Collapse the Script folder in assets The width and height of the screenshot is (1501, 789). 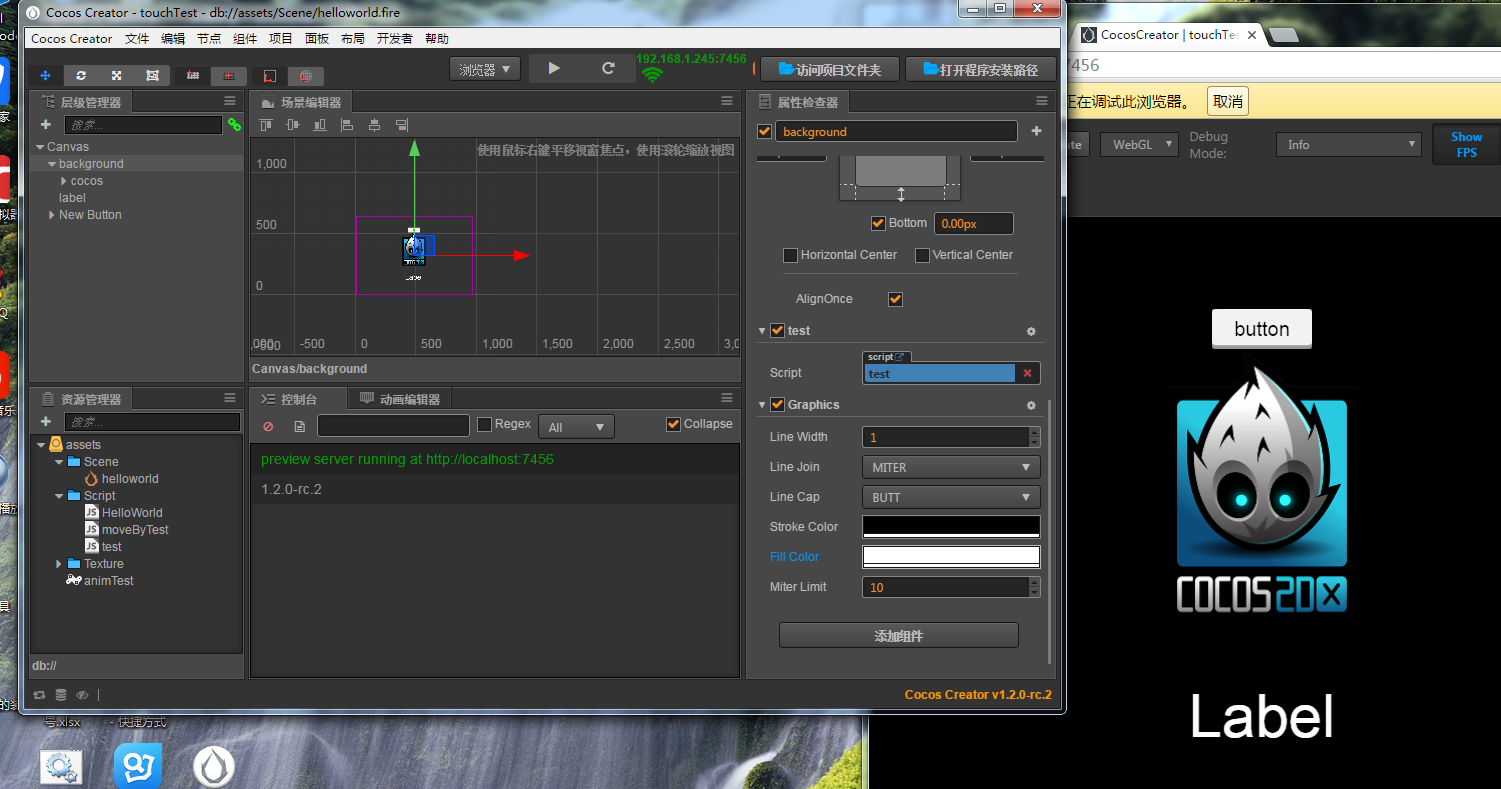pos(59,496)
